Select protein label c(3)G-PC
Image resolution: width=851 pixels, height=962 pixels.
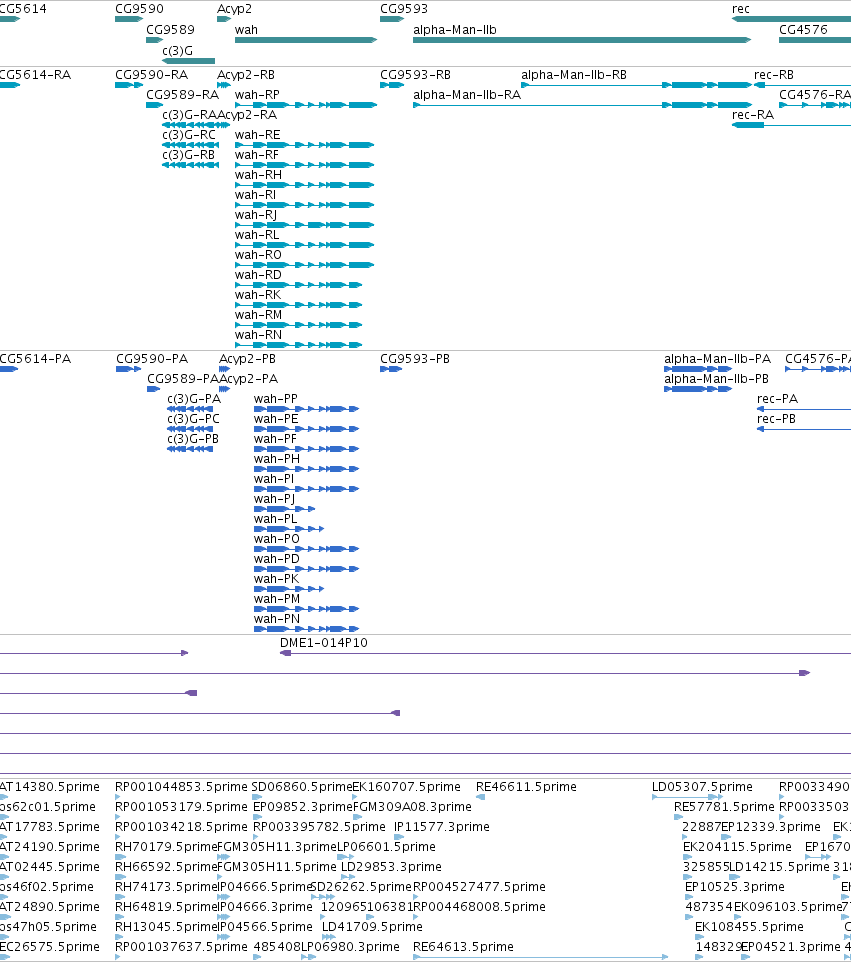point(193,419)
